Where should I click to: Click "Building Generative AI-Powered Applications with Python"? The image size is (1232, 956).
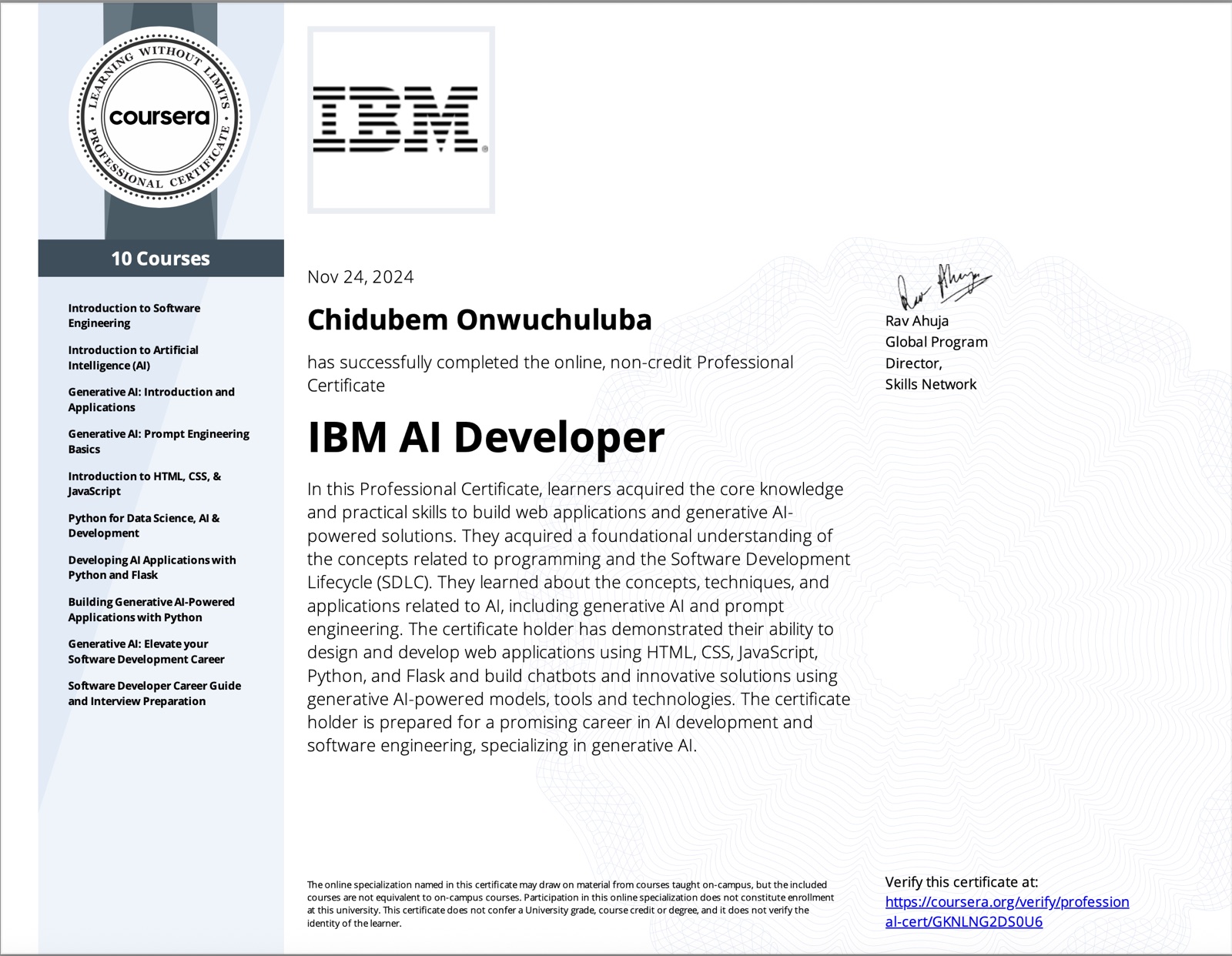[152, 610]
